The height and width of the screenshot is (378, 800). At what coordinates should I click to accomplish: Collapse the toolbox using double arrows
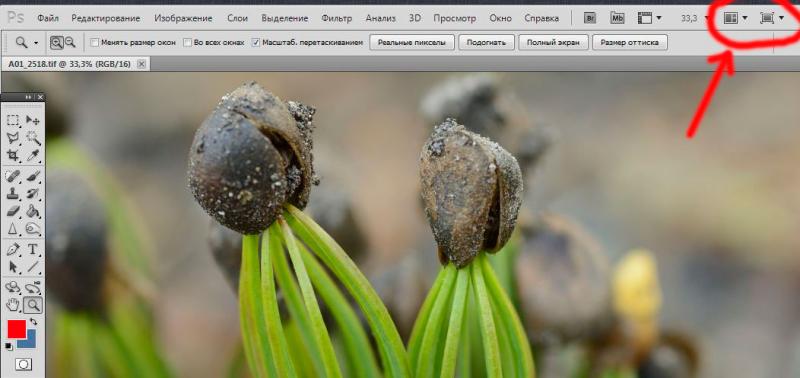coord(28,97)
